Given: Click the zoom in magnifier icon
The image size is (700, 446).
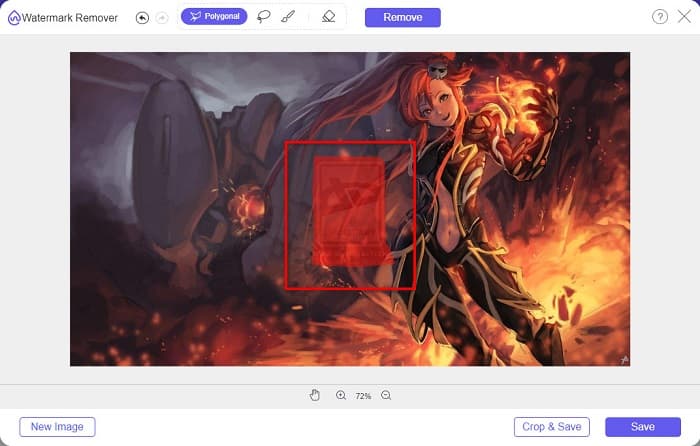Looking at the screenshot, I should tap(341, 395).
